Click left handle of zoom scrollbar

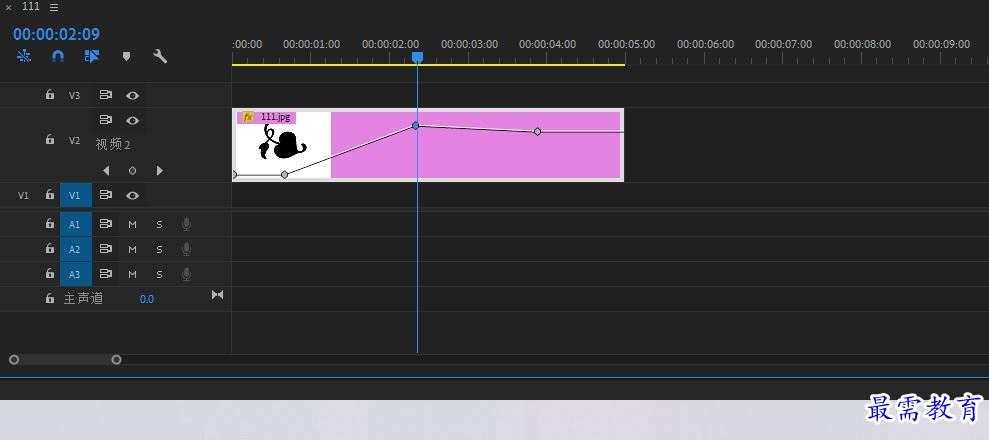pyautogui.click(x=14, y=359)
